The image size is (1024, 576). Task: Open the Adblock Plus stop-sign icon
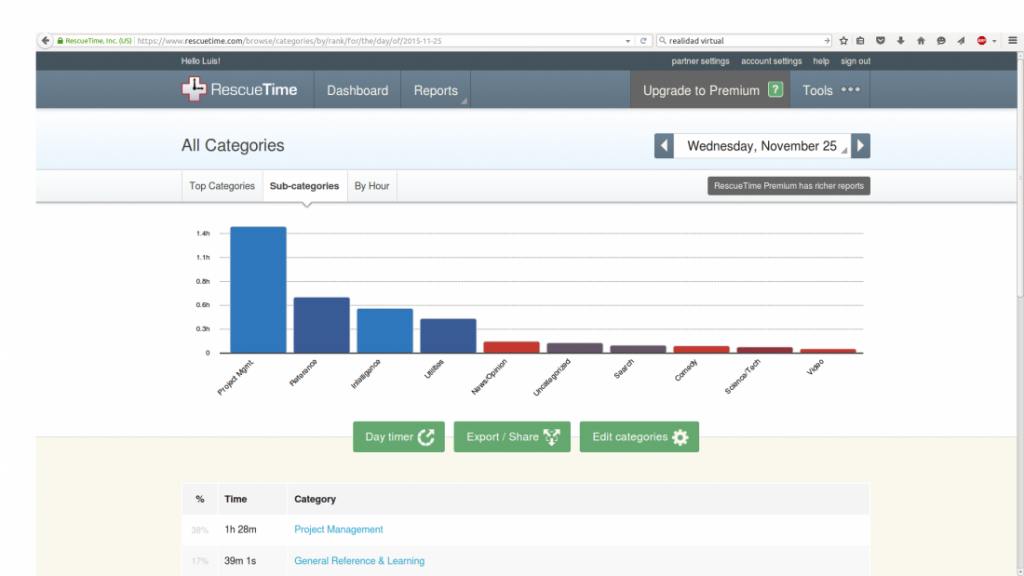click(982, 40)
